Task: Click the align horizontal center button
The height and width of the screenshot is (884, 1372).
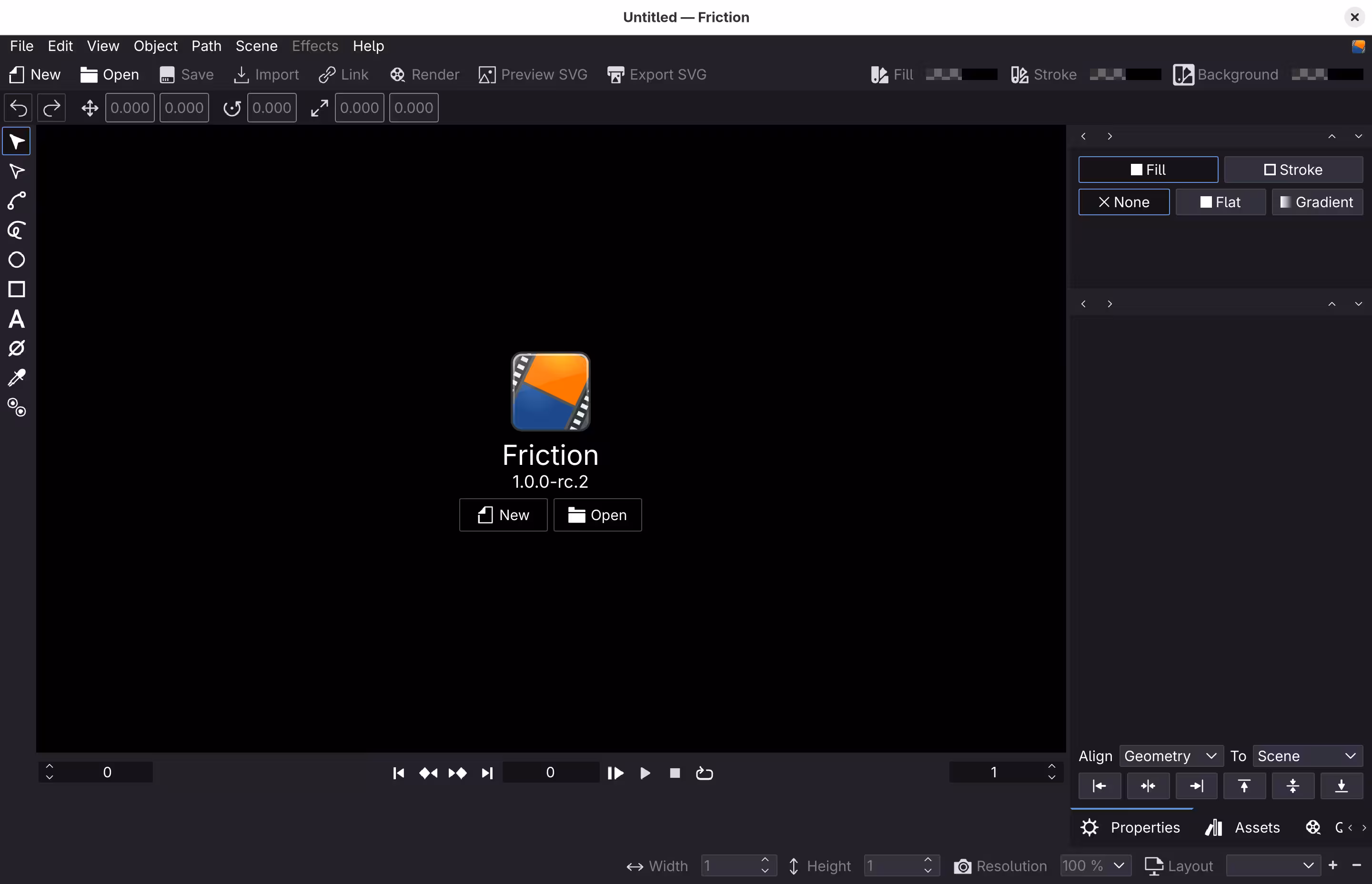Action: [x=1148, y=785]
